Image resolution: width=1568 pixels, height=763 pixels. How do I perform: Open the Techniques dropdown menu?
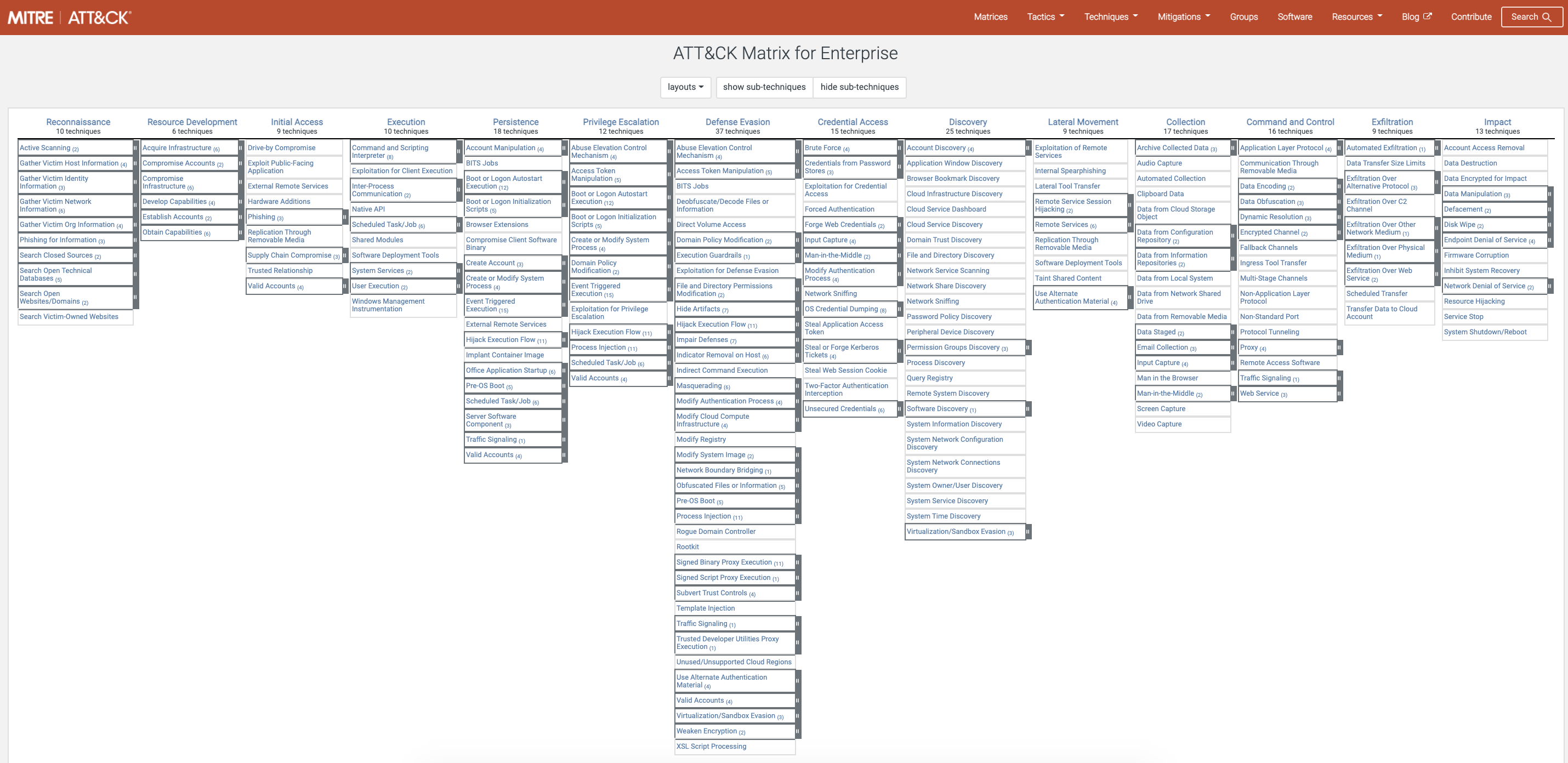coord(1111,16)
